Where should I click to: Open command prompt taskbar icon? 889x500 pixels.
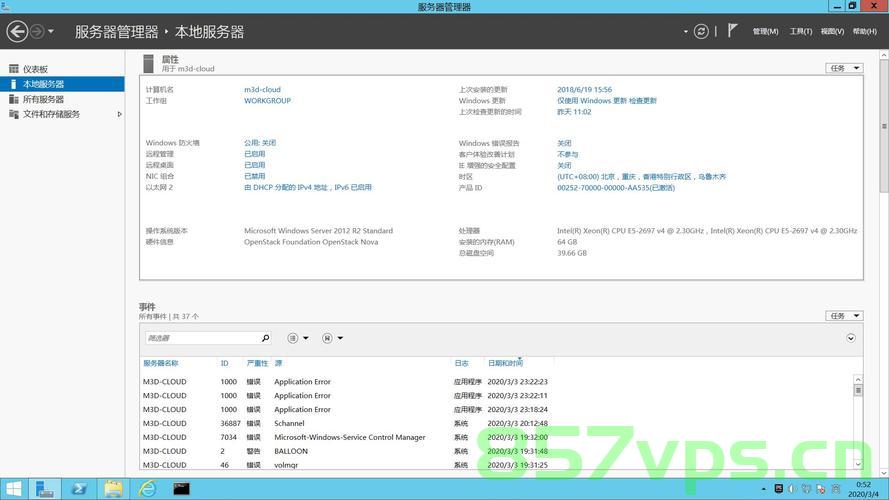181,489
